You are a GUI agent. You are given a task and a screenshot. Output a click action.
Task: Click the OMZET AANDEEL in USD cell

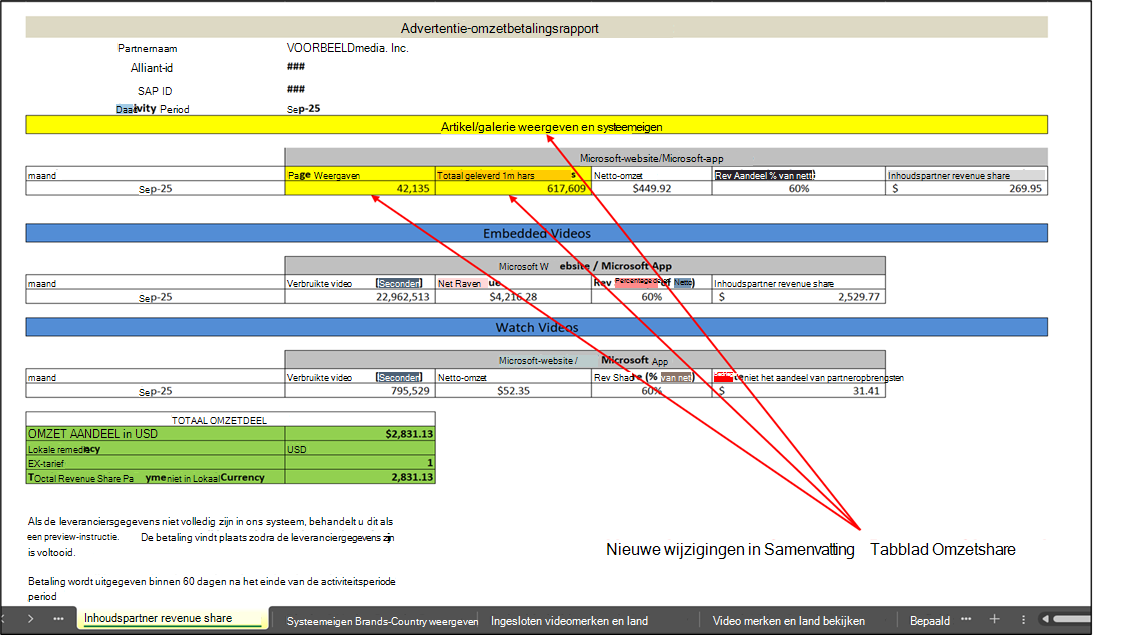(155, 433)
